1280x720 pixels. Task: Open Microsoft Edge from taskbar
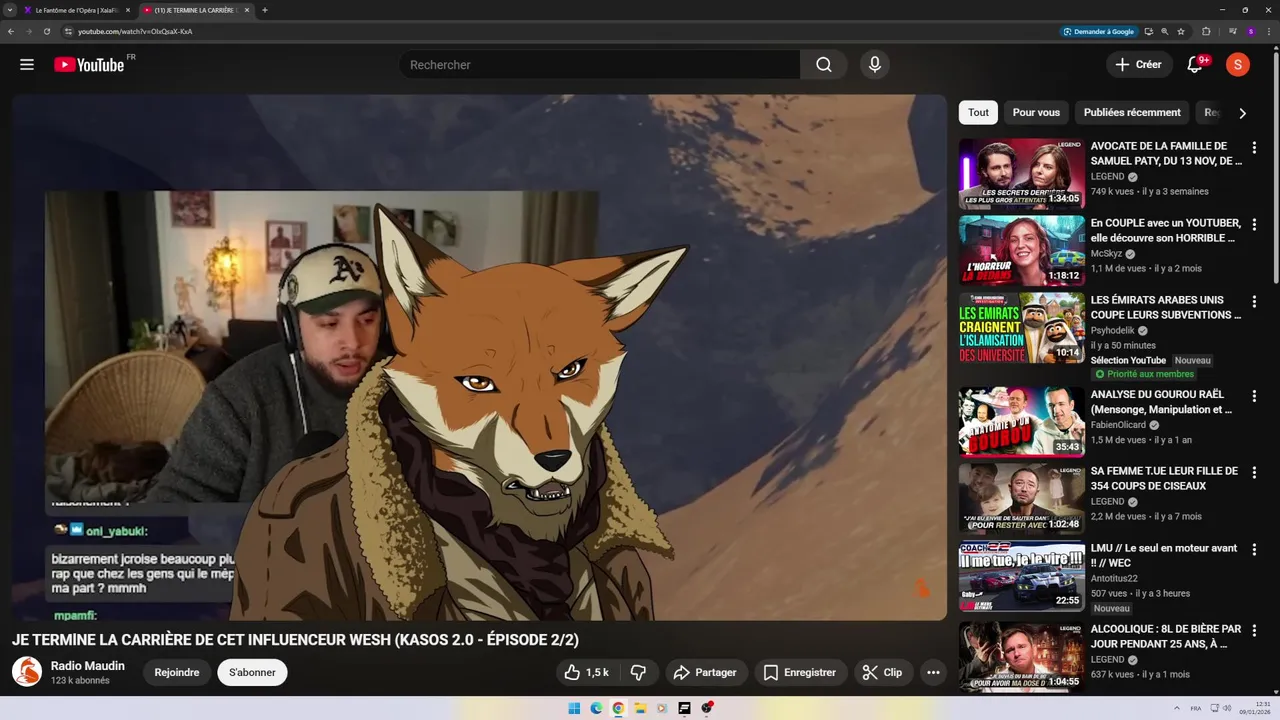click(x=596, y=708)
